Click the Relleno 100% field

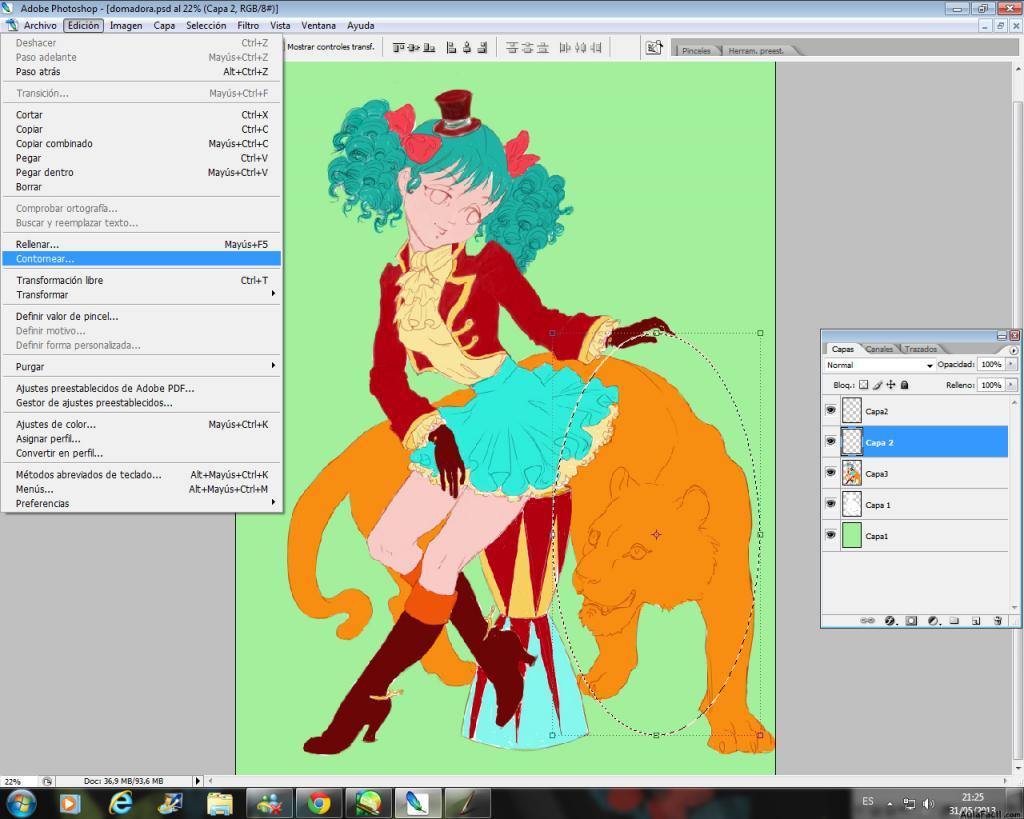[x=991, y=385]
